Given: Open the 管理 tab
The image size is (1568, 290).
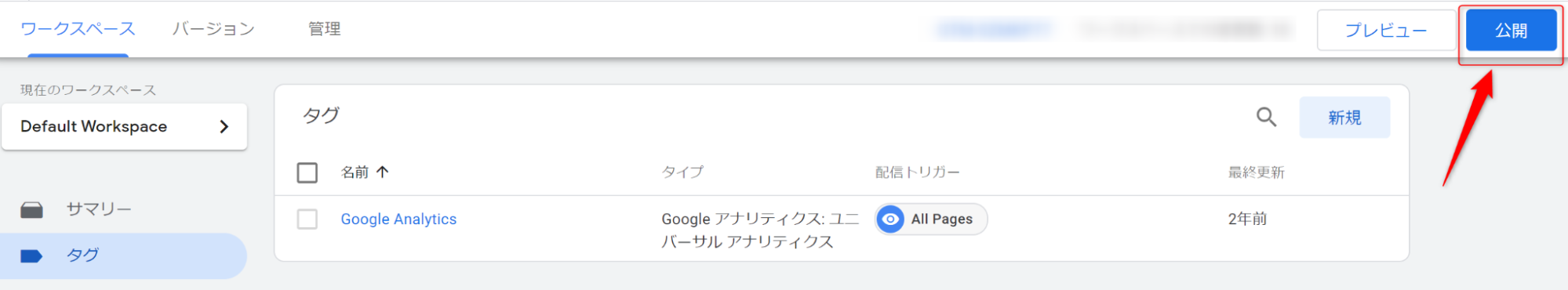Looking at the screenshot, I should point(324,29).
